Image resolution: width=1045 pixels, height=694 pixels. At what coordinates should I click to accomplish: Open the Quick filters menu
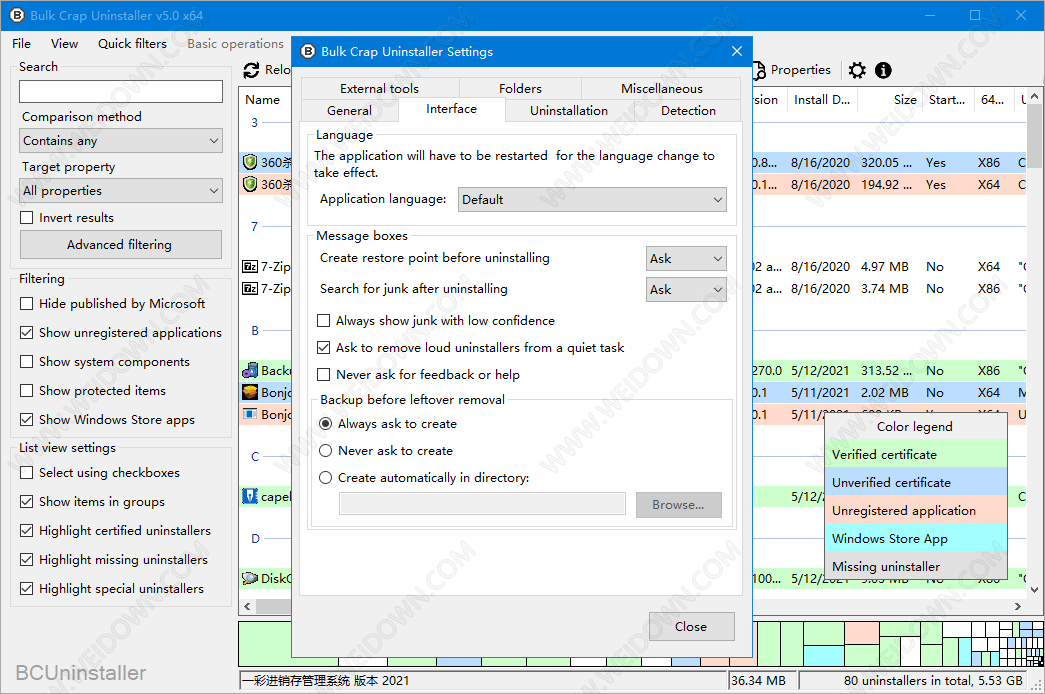[132, 43]
